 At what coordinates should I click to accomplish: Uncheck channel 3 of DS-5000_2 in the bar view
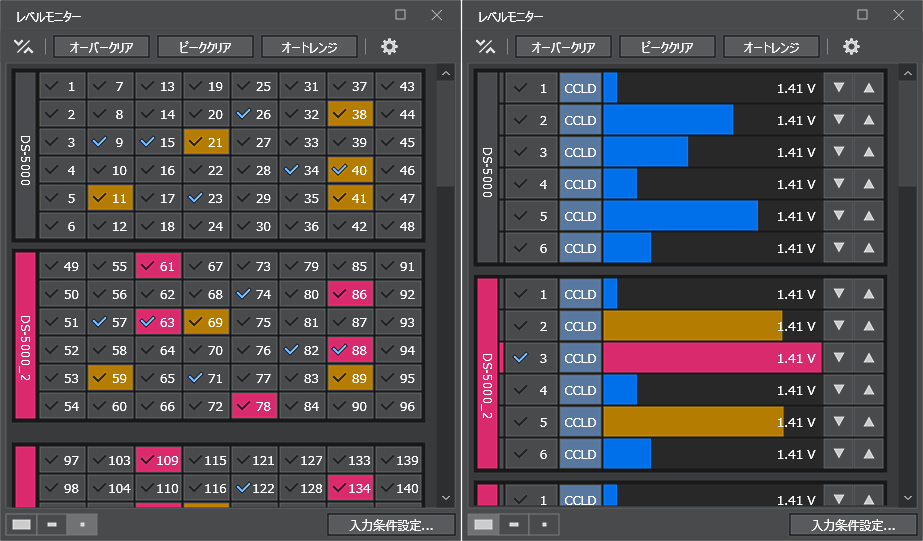520,358
